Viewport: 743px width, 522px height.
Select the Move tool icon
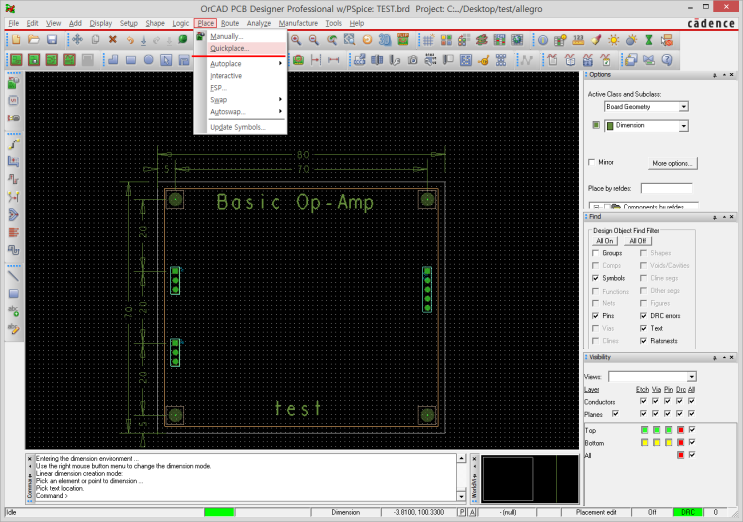point(76,40)
